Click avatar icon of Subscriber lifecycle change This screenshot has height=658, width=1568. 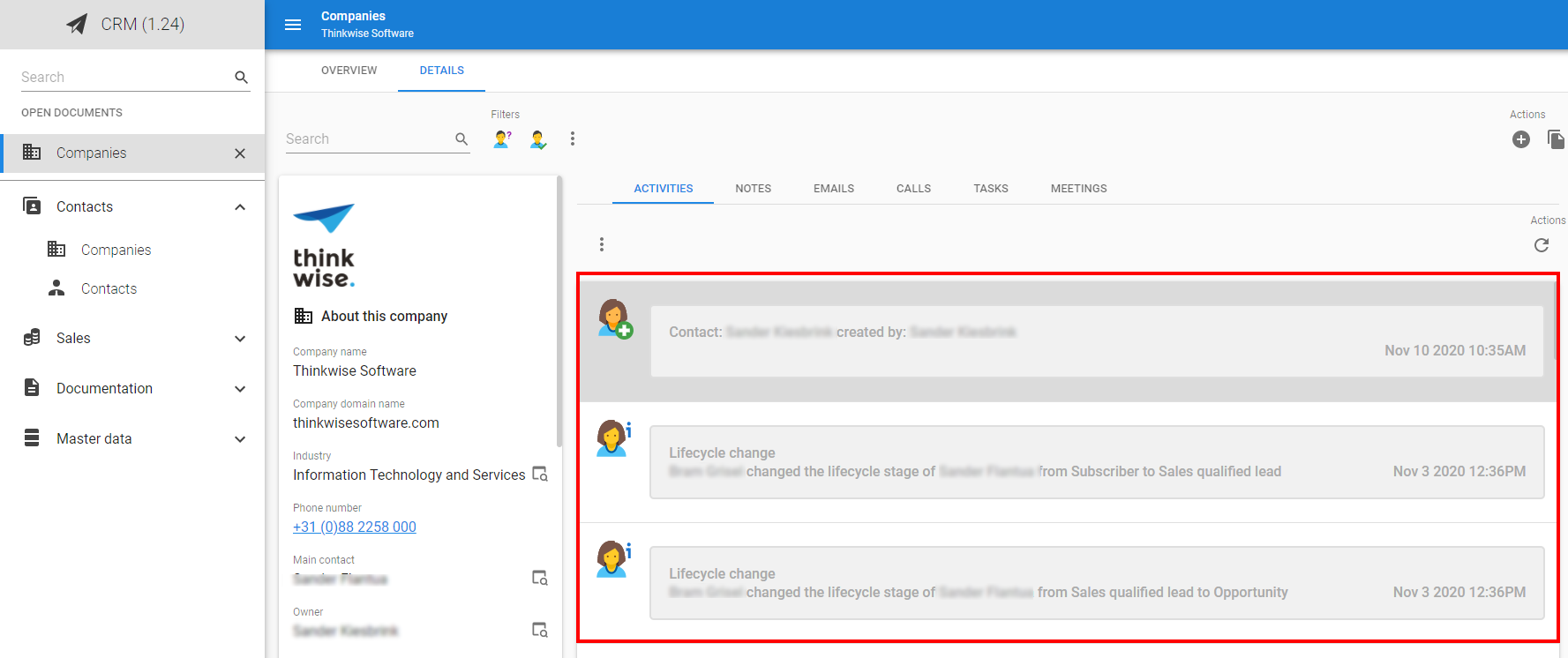[613, 438]
